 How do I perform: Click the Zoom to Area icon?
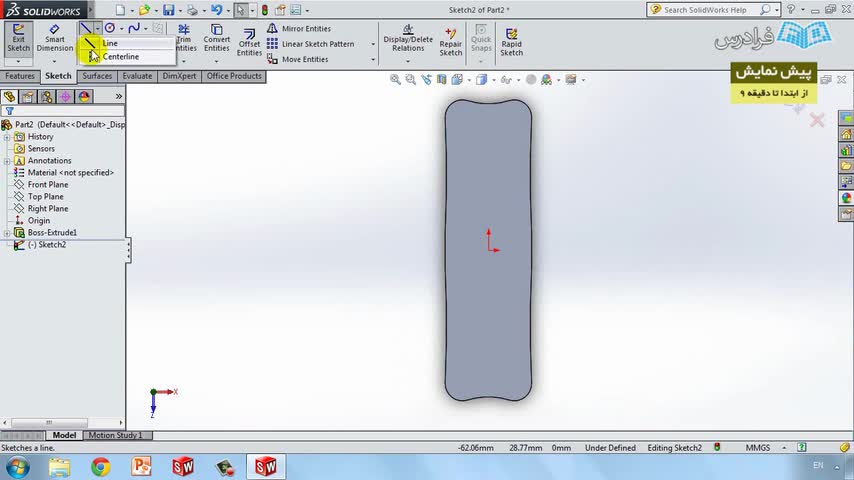tap(411, 80)
